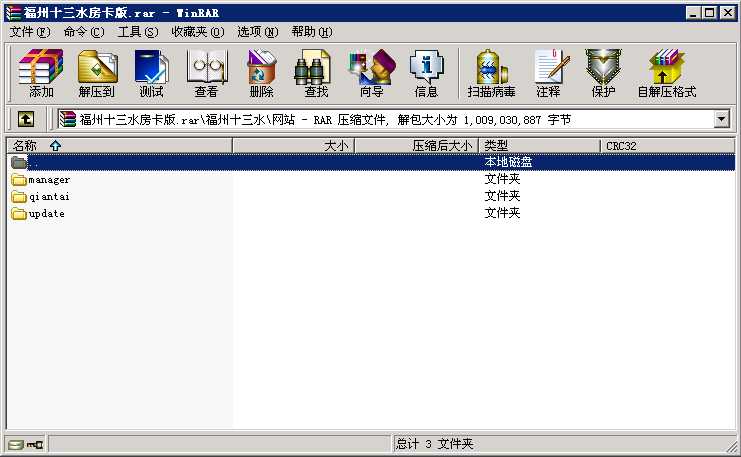The width and height of the screenshot is (741, 457).
Task: Expand the address bar path dropdown
Action: click(721, 119)
